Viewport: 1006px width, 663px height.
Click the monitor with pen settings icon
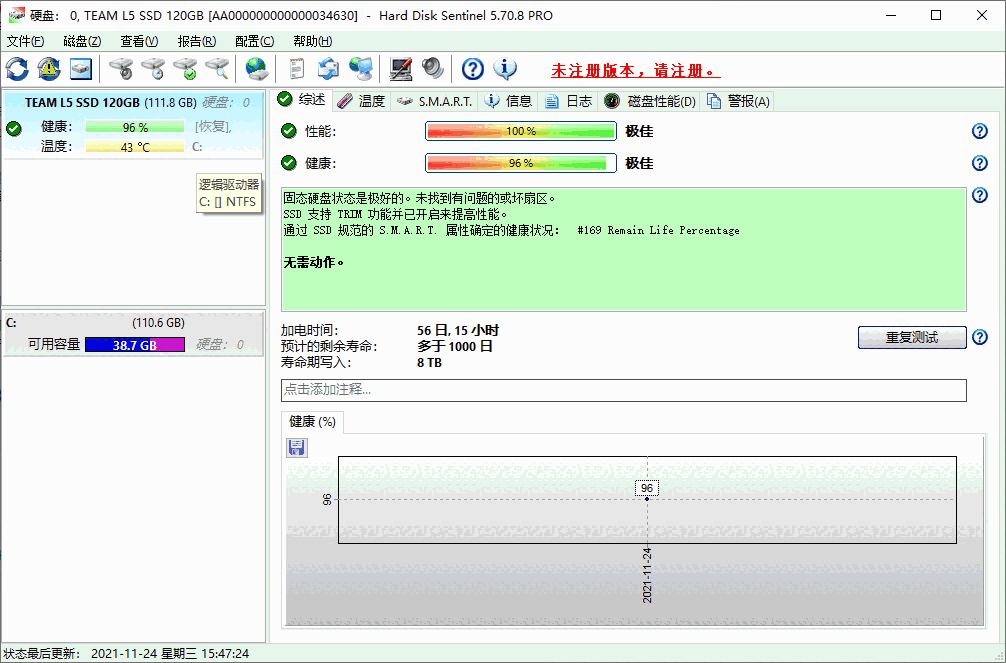pyautogui.click(x=400, y=69)
